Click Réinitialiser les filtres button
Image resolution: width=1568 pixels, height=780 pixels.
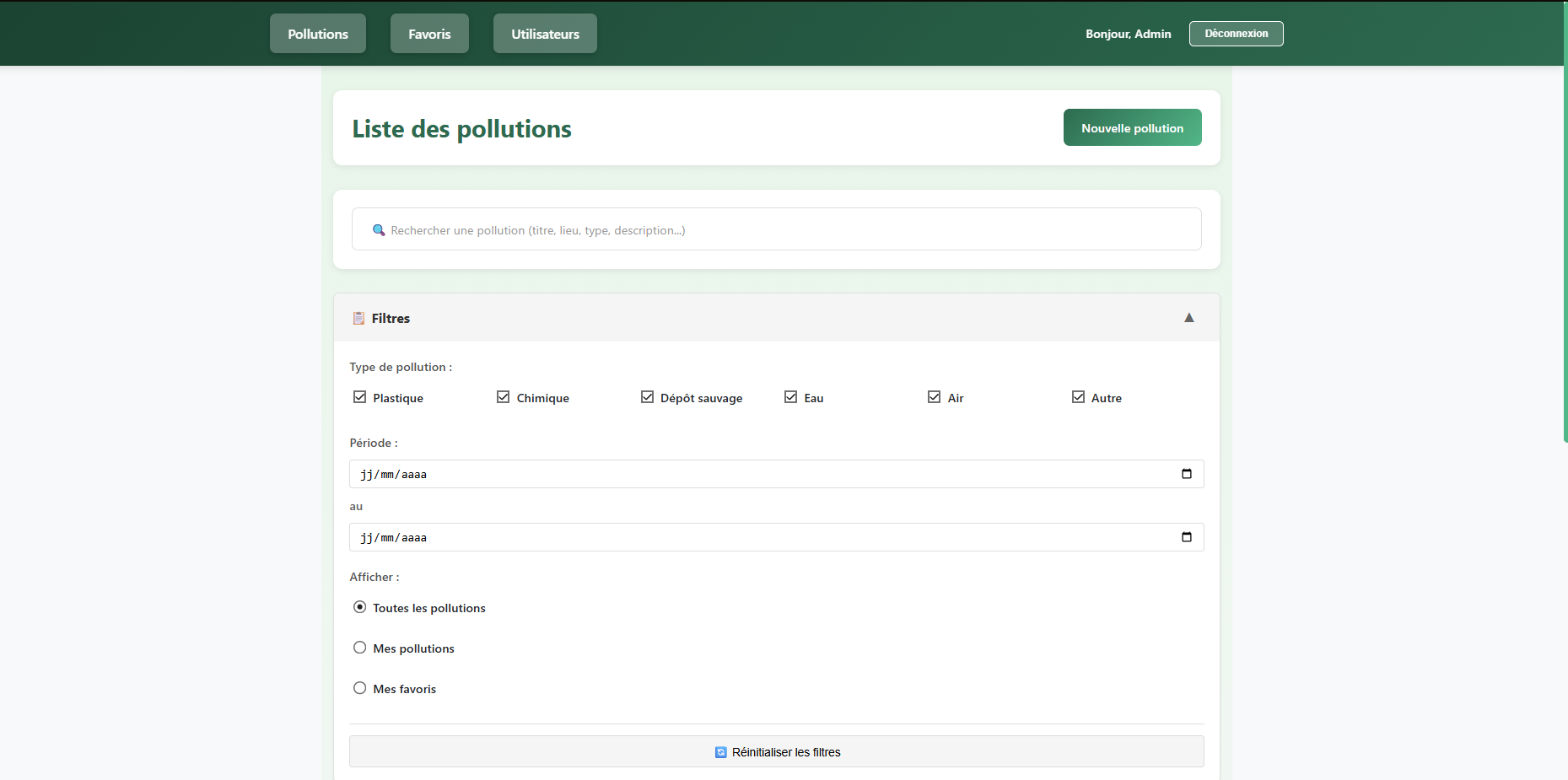[x=777, y=751]
